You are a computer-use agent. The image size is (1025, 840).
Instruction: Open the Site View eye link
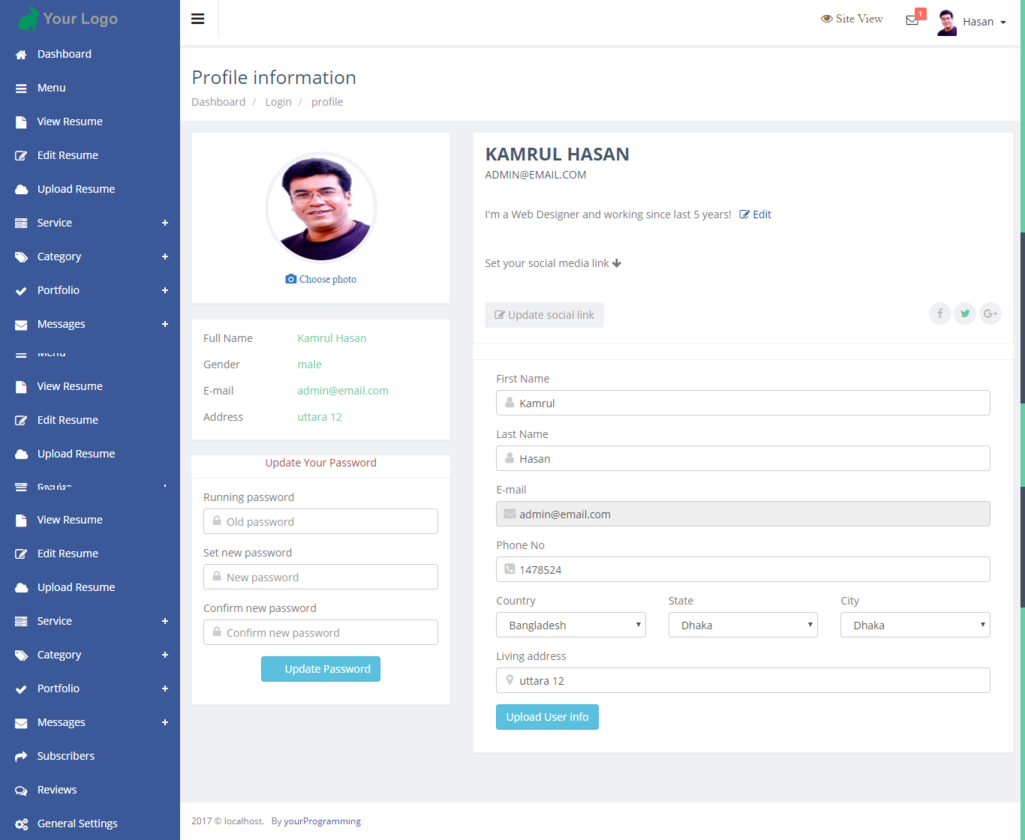pyautogui.click(x=852, y=19)
